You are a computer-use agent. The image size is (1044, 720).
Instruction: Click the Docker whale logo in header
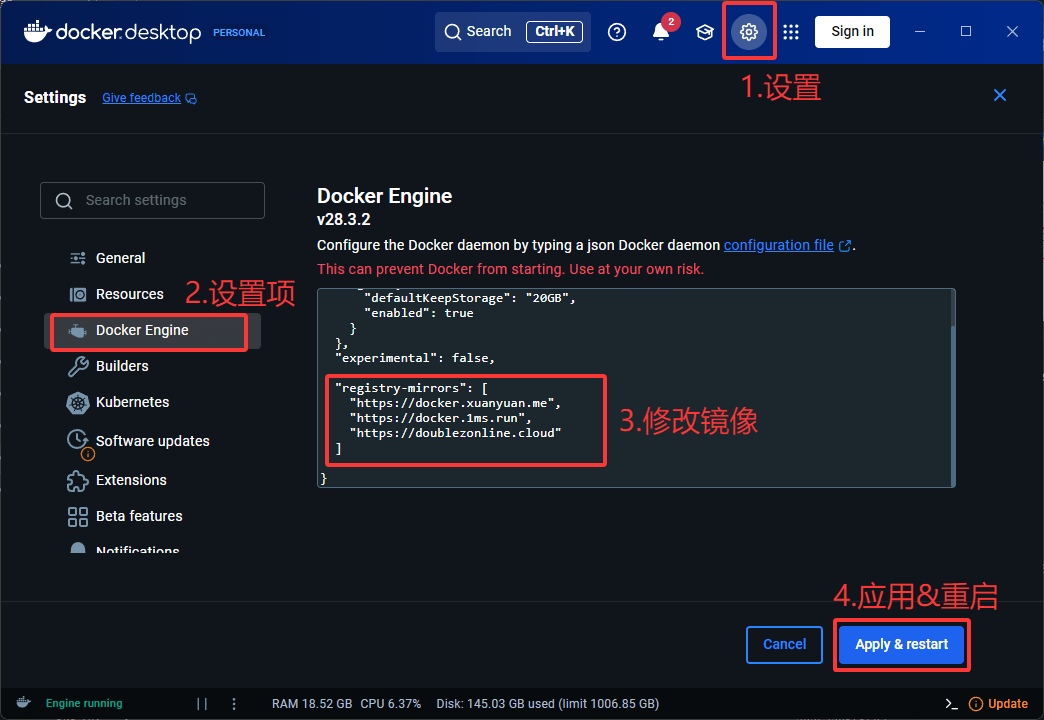37,31
